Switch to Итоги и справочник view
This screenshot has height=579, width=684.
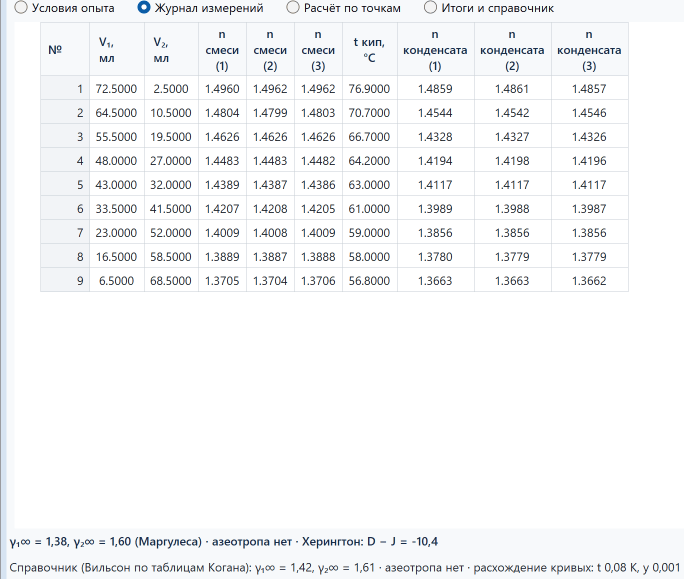(489, 8)
